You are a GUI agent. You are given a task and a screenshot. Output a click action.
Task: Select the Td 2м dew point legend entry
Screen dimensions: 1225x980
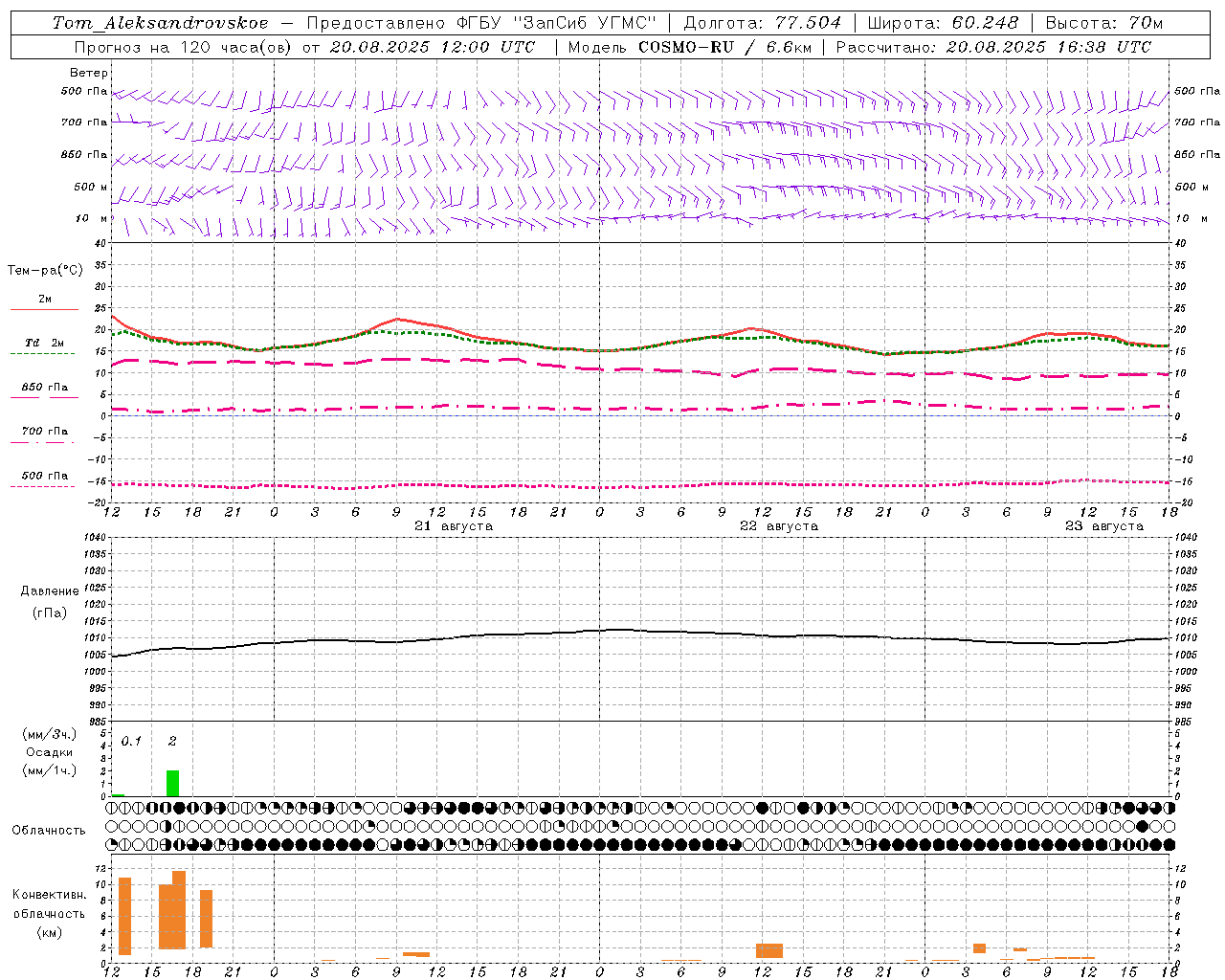(x=44, y=343)
